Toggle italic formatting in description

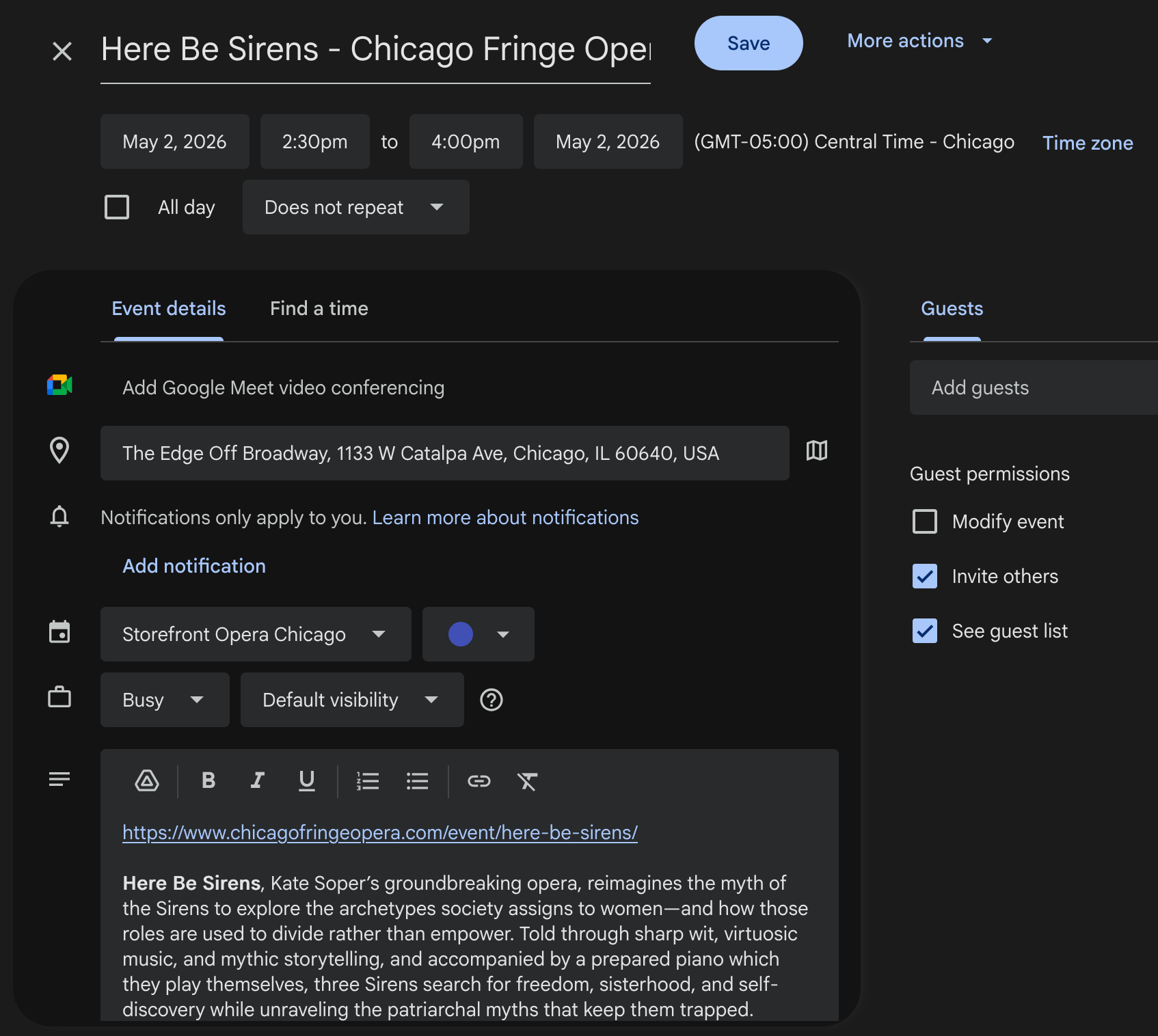pyautogui.click(x=258, y=780)
